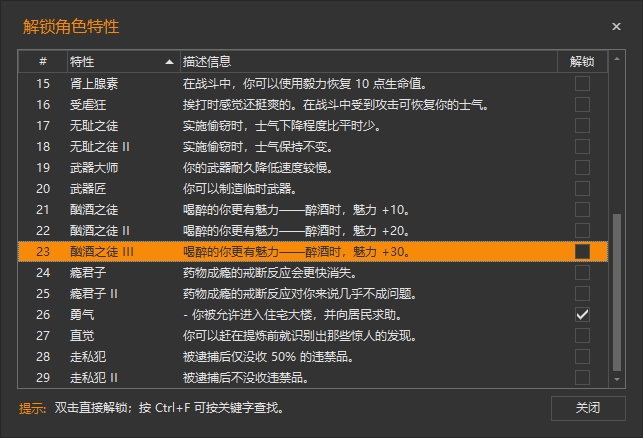
Task: Check unlock box for 武器匠
Action: point(582,189)
